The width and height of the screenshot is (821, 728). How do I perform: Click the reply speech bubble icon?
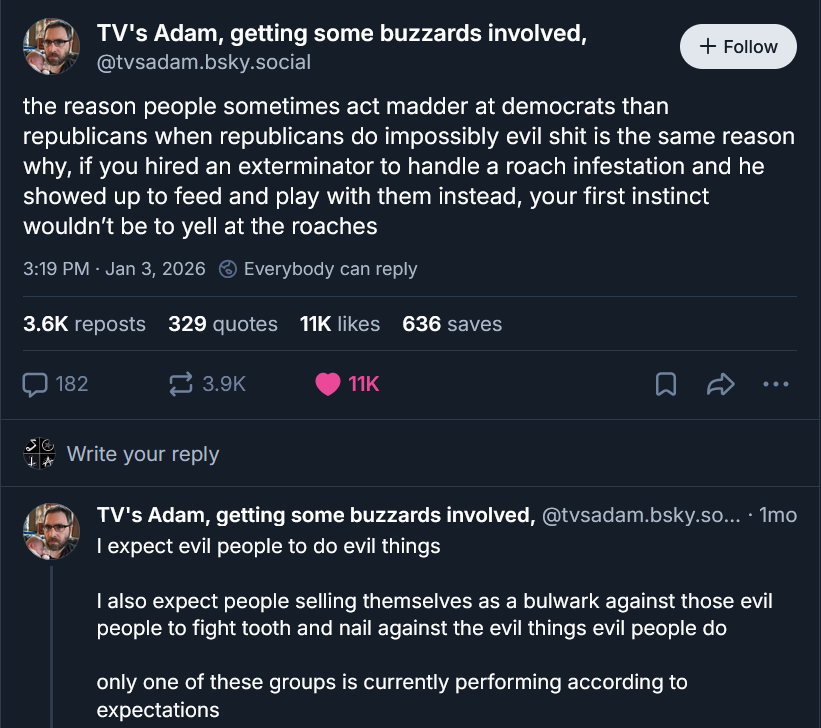36,384
